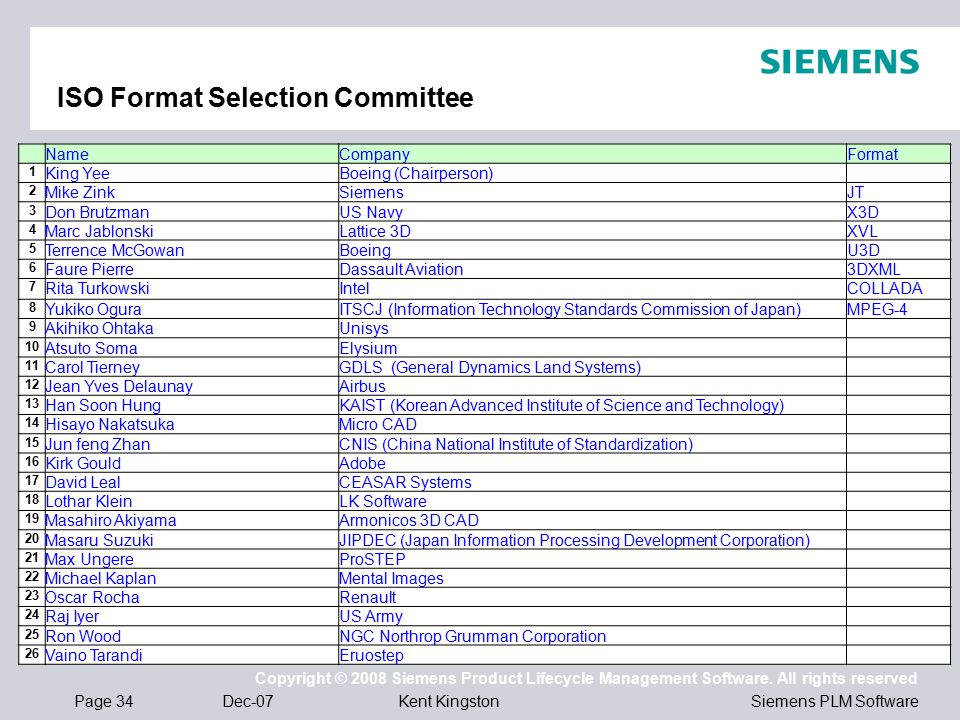Screen dimensions: 960x720
Task: Select Yukiko Ogura's name
Action: (x=94, y=309)
